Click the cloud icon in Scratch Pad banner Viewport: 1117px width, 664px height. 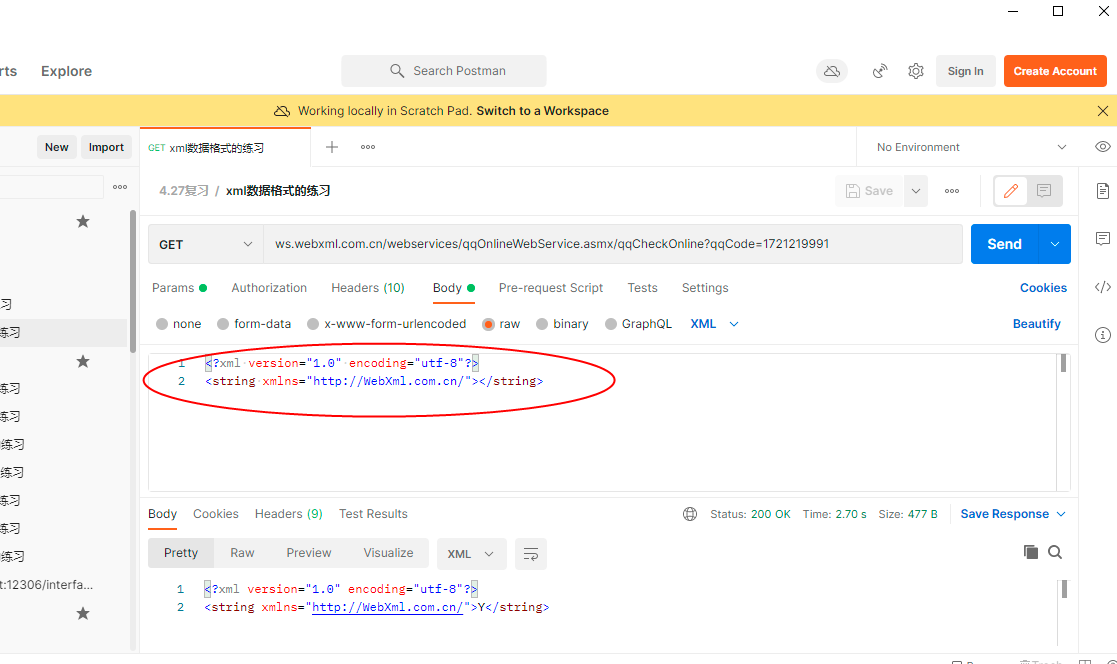[x=282, y=111]
